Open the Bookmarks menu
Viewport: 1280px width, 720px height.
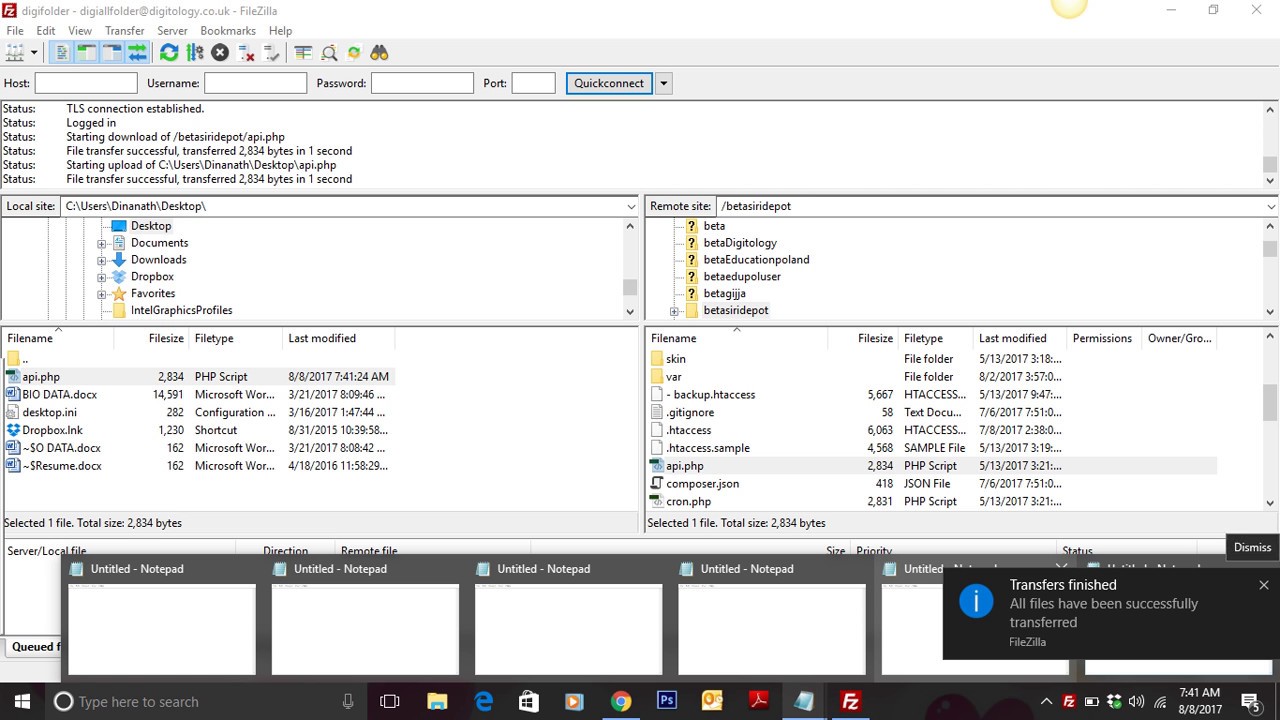coord(228,31)
